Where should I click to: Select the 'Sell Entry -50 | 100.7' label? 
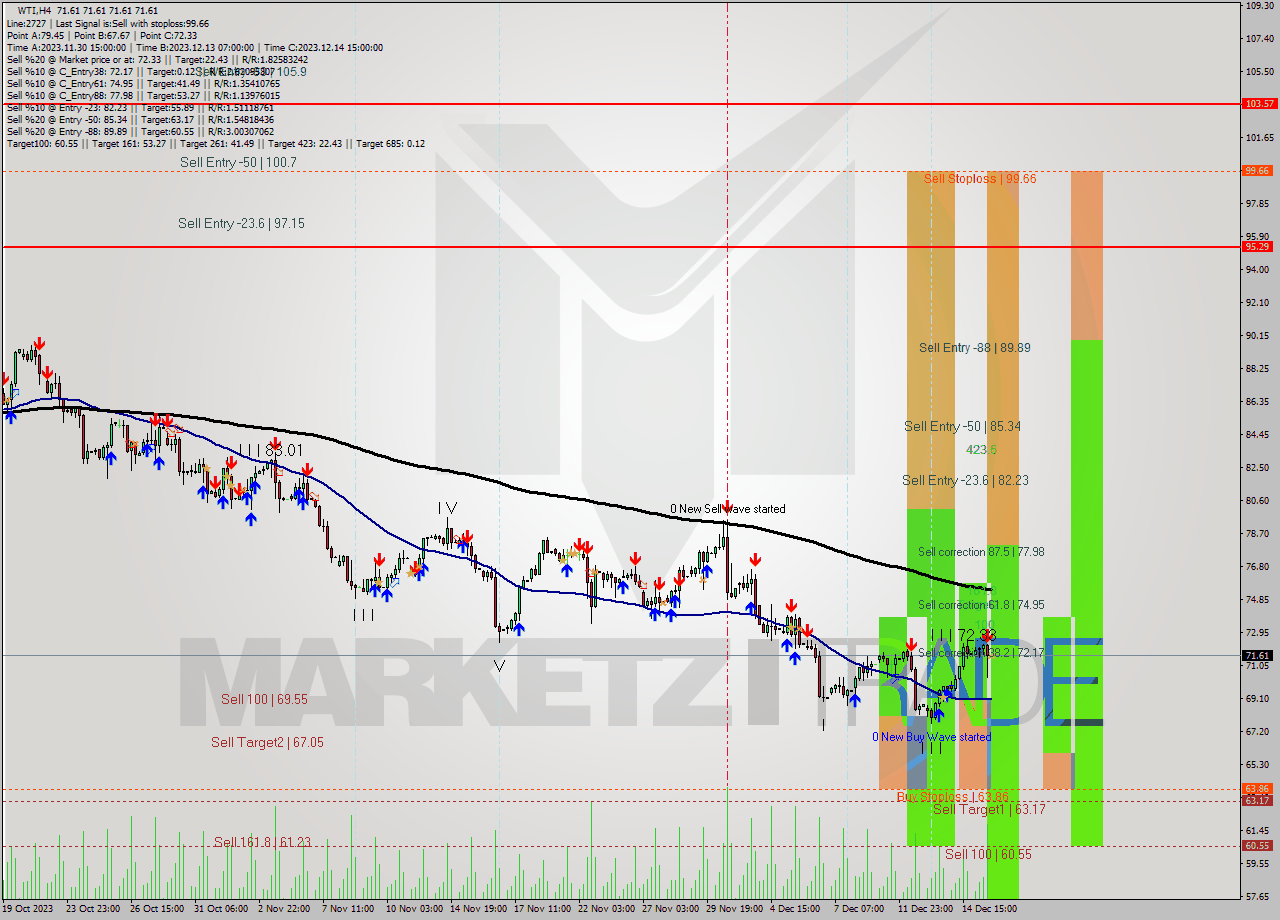[x=238, y=162]
